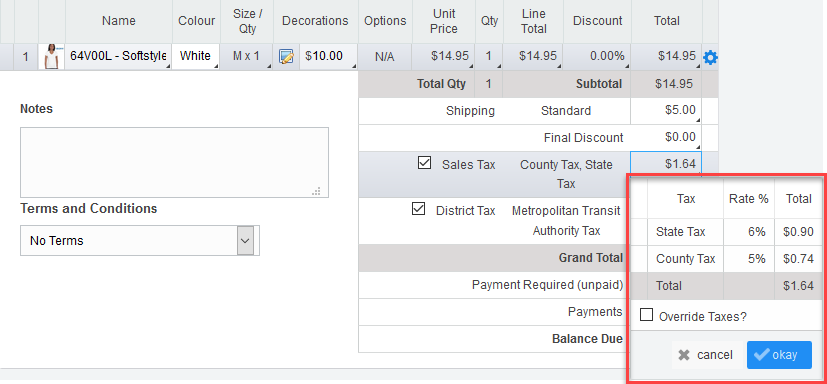
Task: Click the product shirt thumbnail
Action: click(x=52, y=56)
